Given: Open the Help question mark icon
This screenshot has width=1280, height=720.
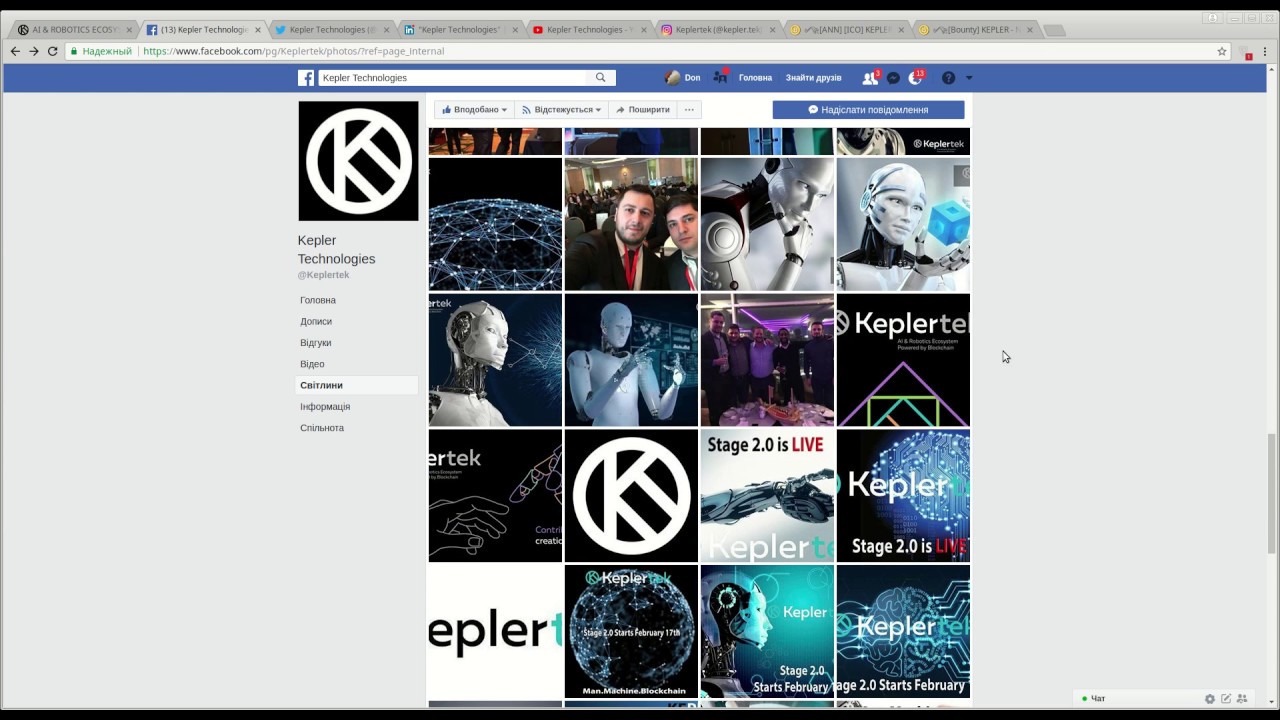Looking at the screenshot, I should point(948,78).
